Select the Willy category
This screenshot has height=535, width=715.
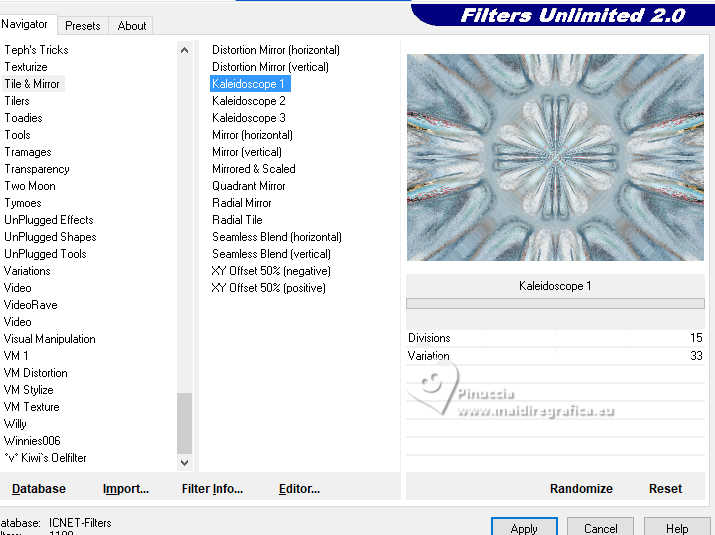[x=15, y=424]
